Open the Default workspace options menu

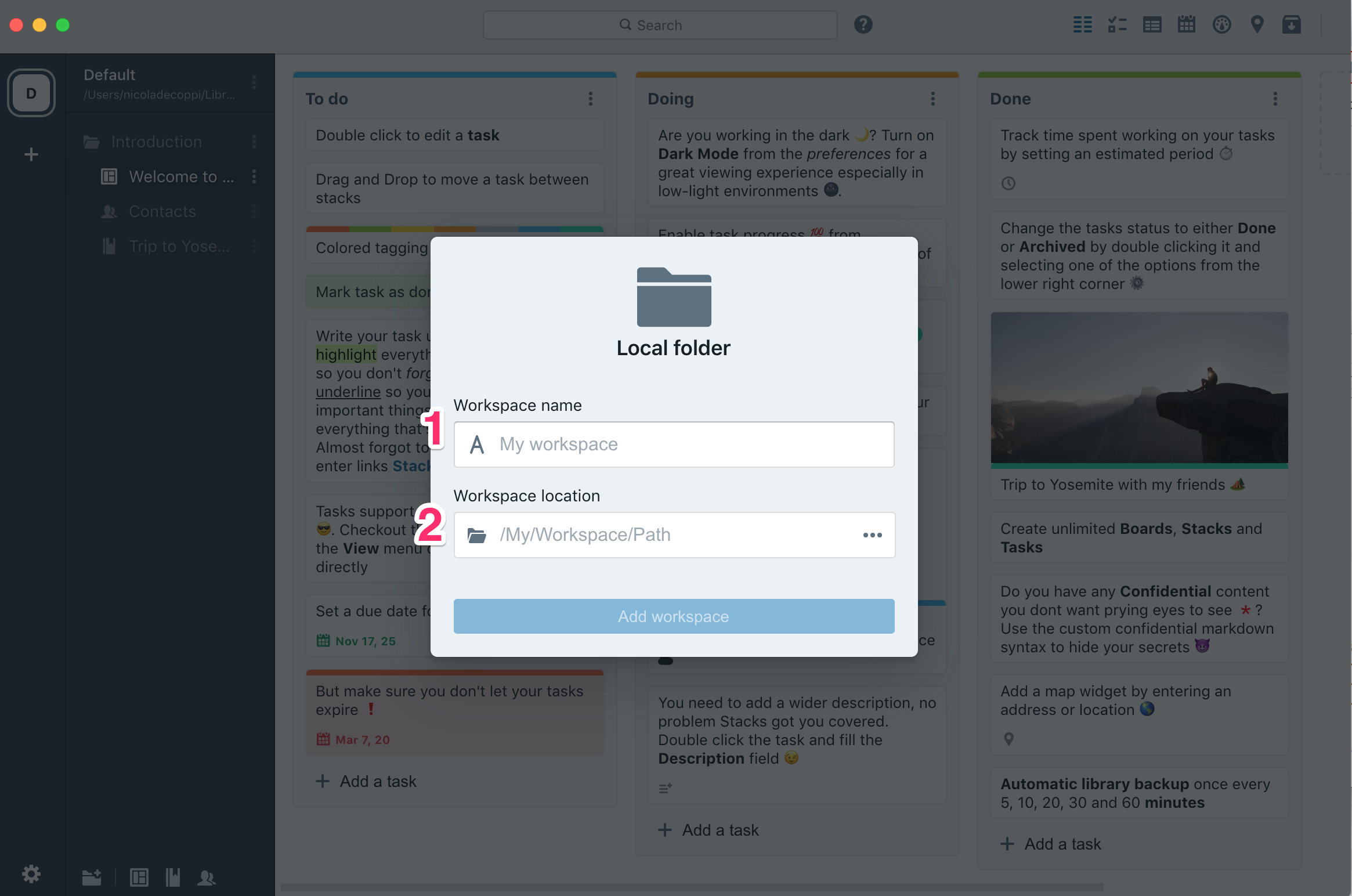[x=254, y=83]
